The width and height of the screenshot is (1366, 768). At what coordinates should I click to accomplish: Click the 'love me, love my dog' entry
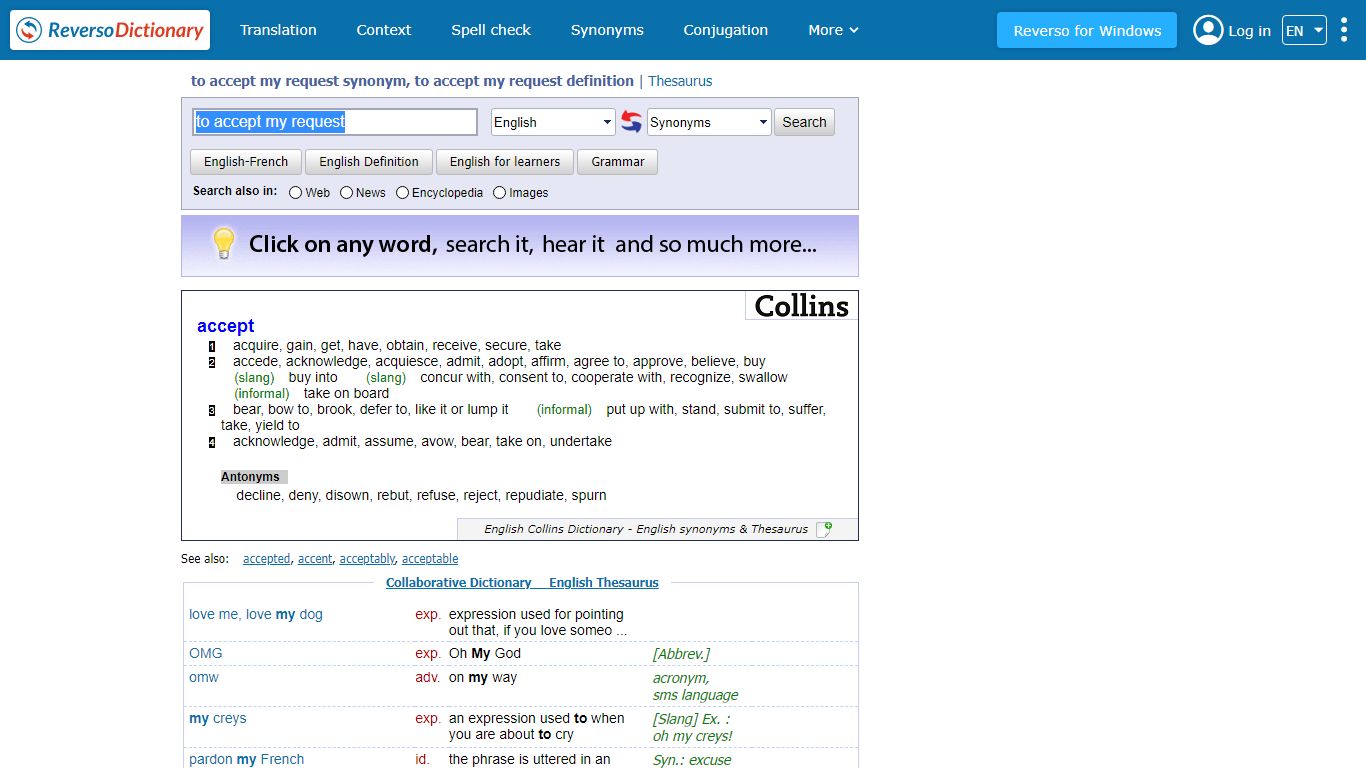256,614
